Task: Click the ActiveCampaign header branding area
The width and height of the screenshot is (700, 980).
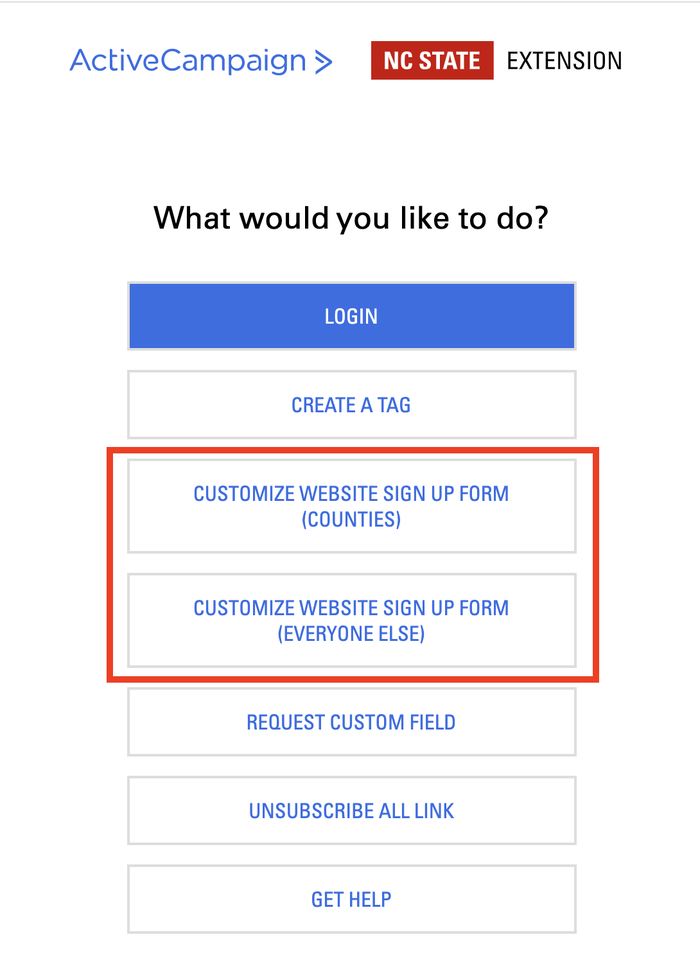Action: point(200,61)
